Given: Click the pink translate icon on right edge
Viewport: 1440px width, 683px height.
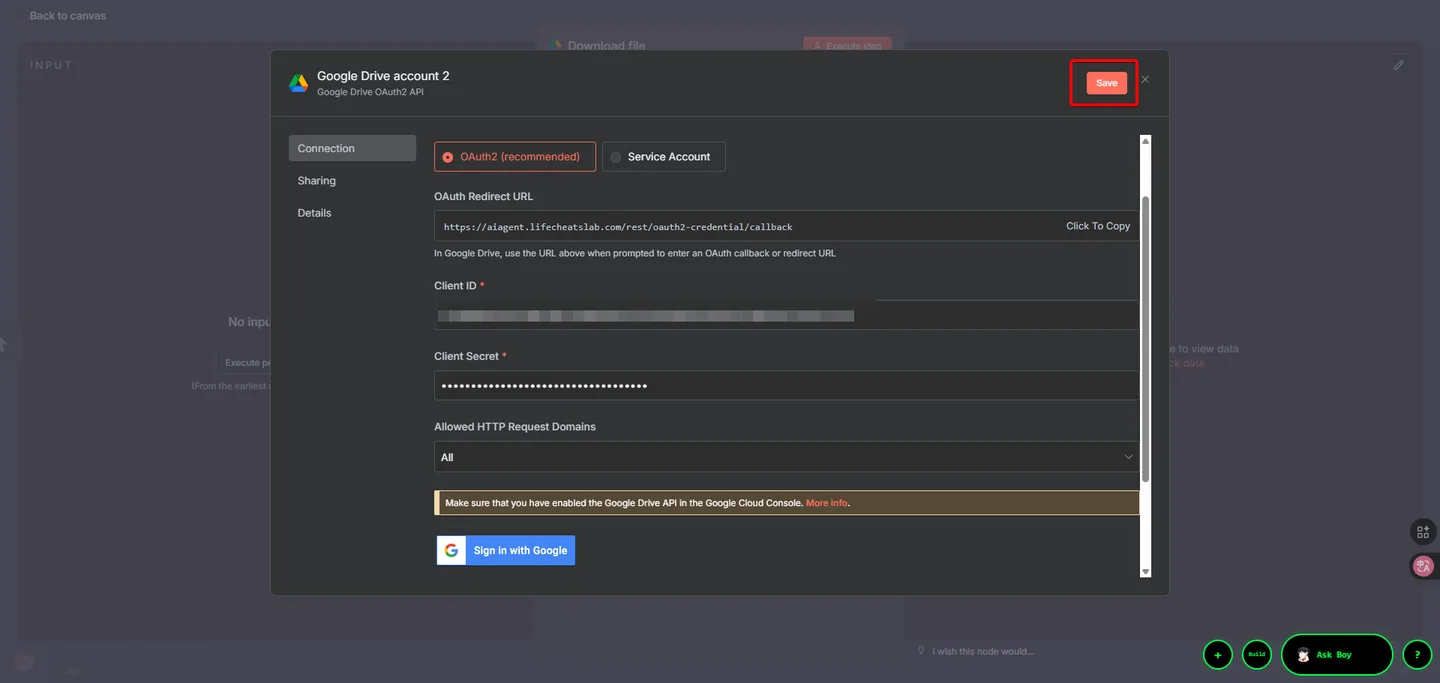Looking at the screenshot, I should coord(1423,566).
